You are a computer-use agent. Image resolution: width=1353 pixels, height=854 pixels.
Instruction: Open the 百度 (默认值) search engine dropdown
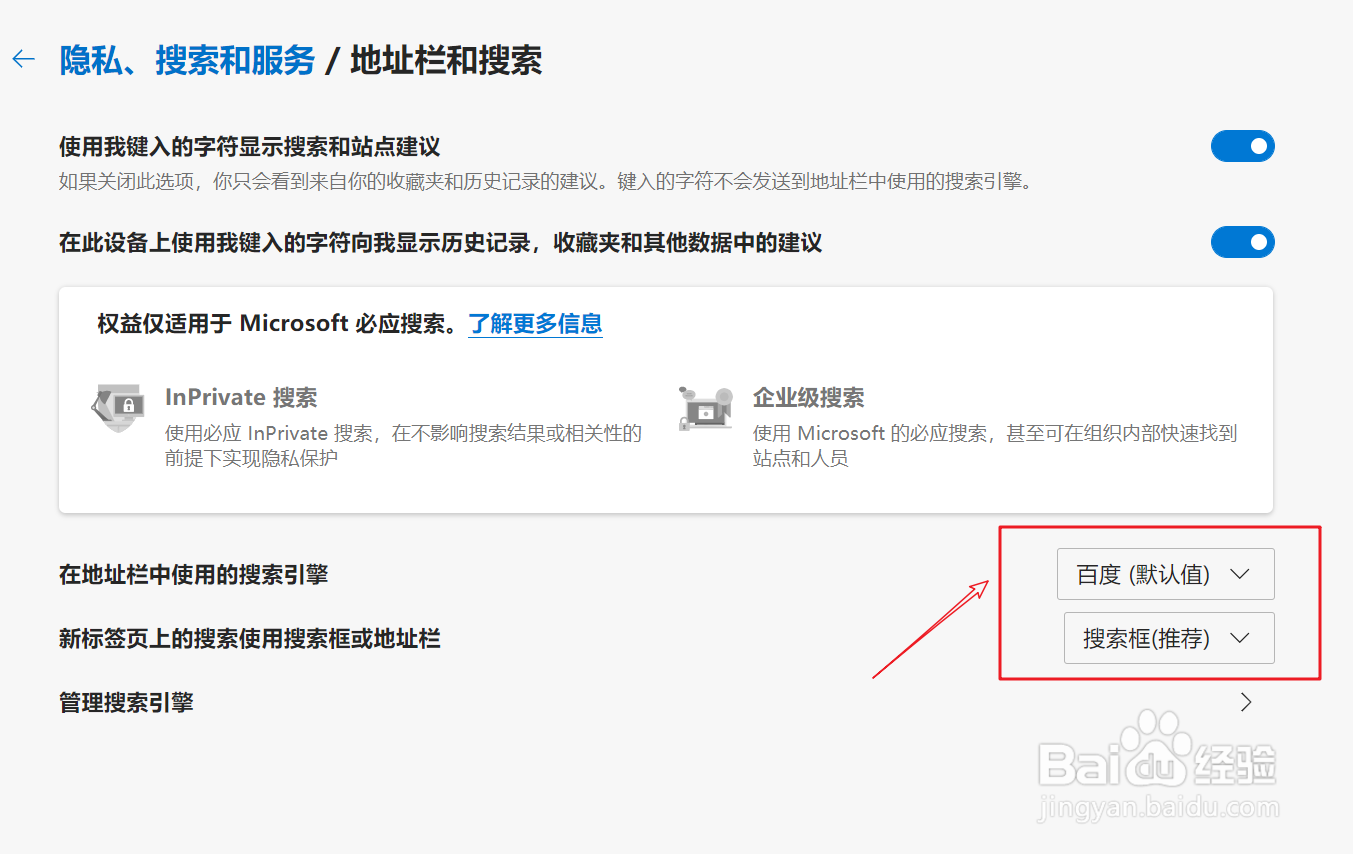[1166, 574]
